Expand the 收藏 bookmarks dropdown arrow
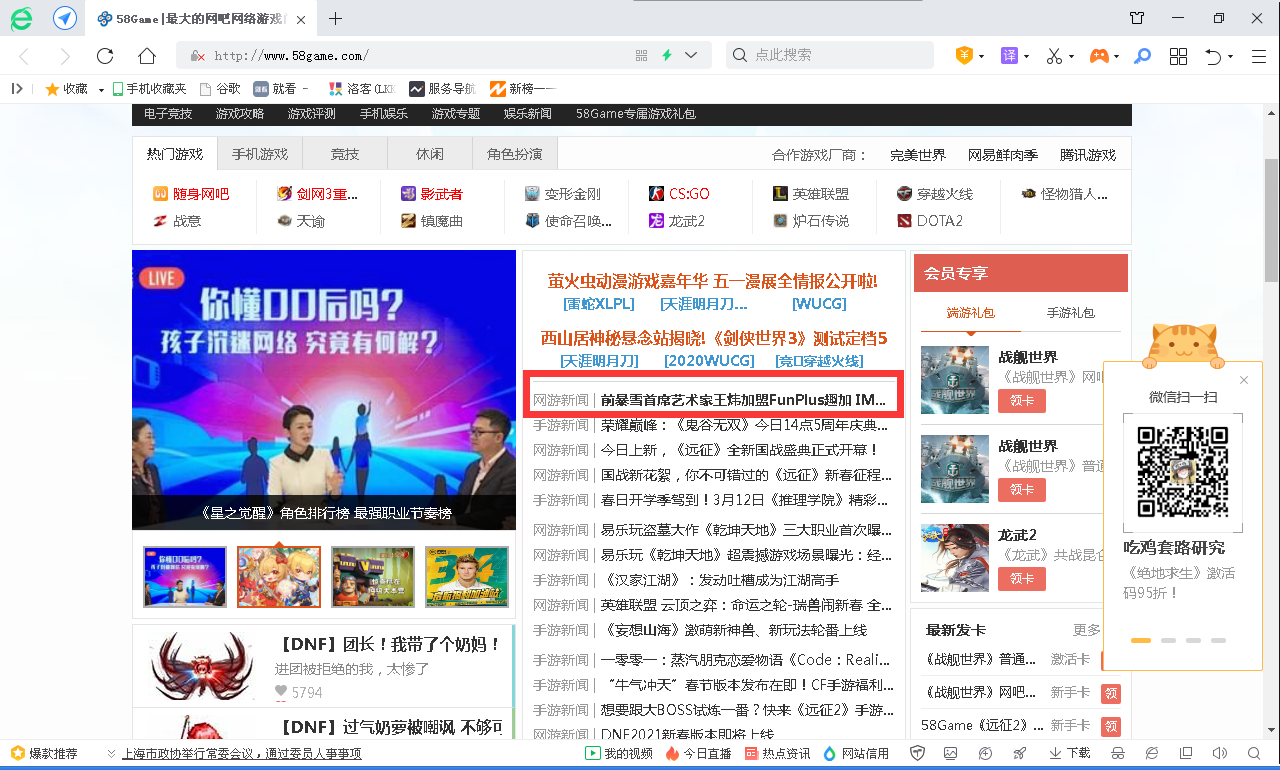Screen dimensions: 1280x770 (101, 90)
